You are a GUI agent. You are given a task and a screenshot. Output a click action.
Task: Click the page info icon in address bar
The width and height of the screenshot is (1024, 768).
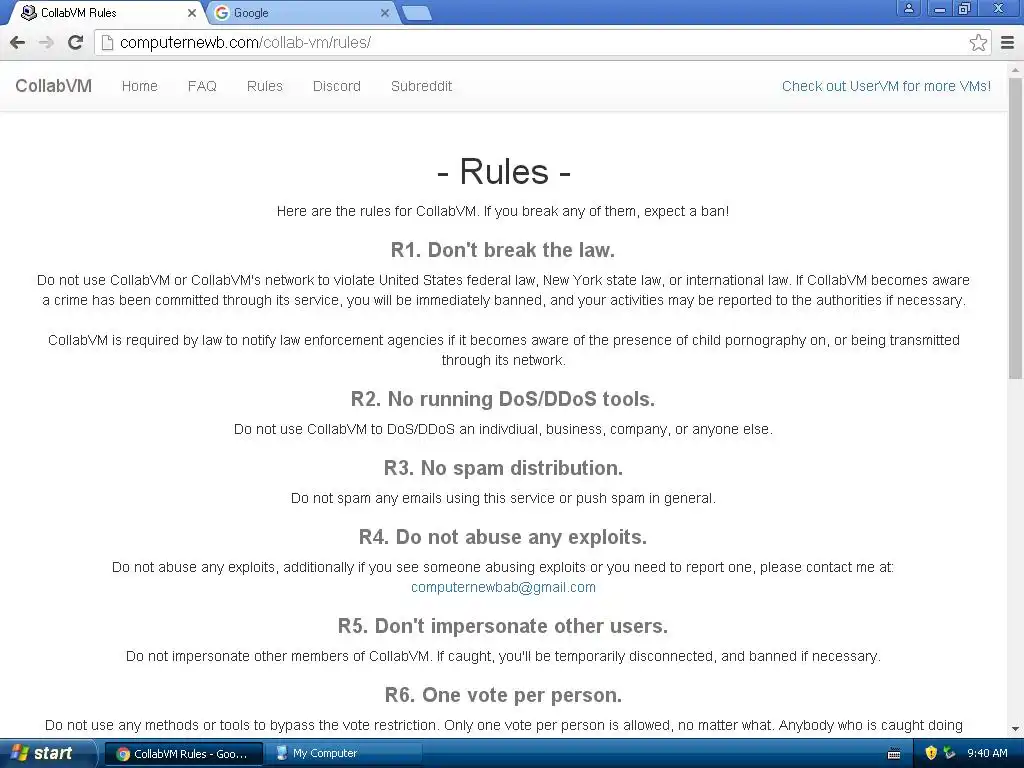click(x=107, y=42)
